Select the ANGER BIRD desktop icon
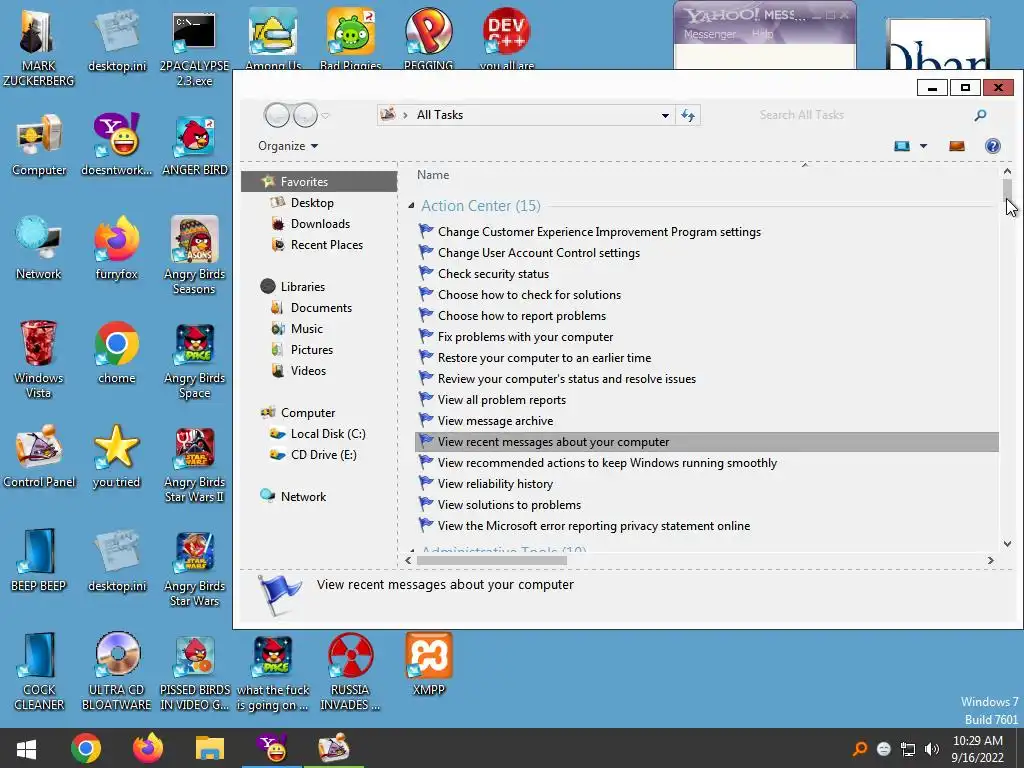 click(194, 144)
